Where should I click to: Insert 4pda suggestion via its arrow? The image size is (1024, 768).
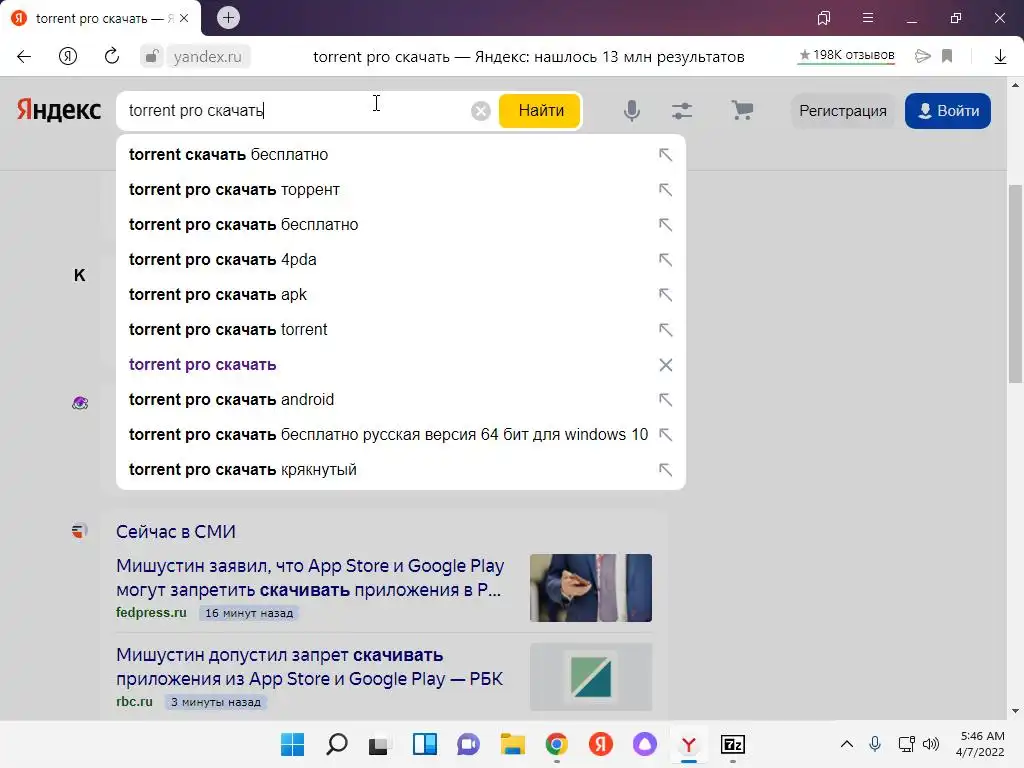pyautogui.click(x=665, y=259)
